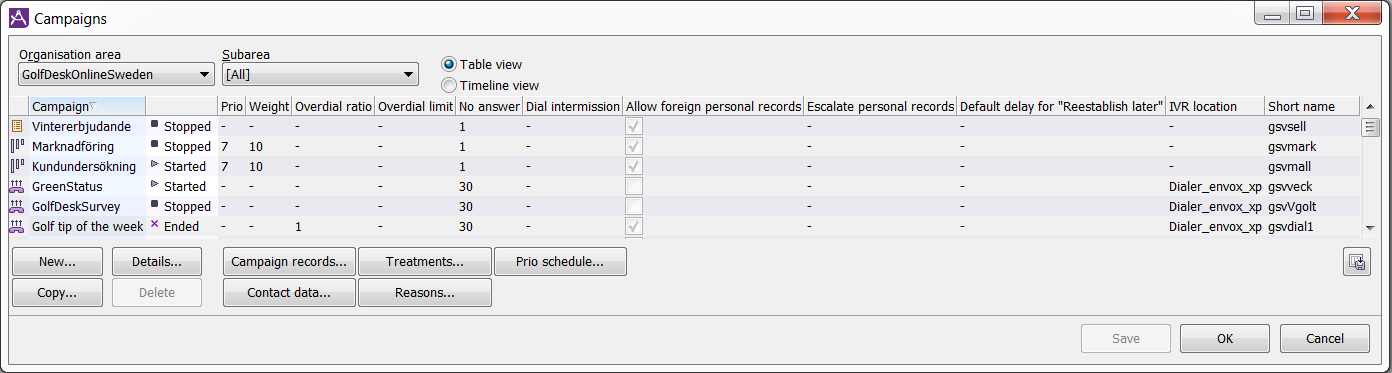Click the Prio schedule button
Screen dimensions: 1392x373
(x=560, y=262)
